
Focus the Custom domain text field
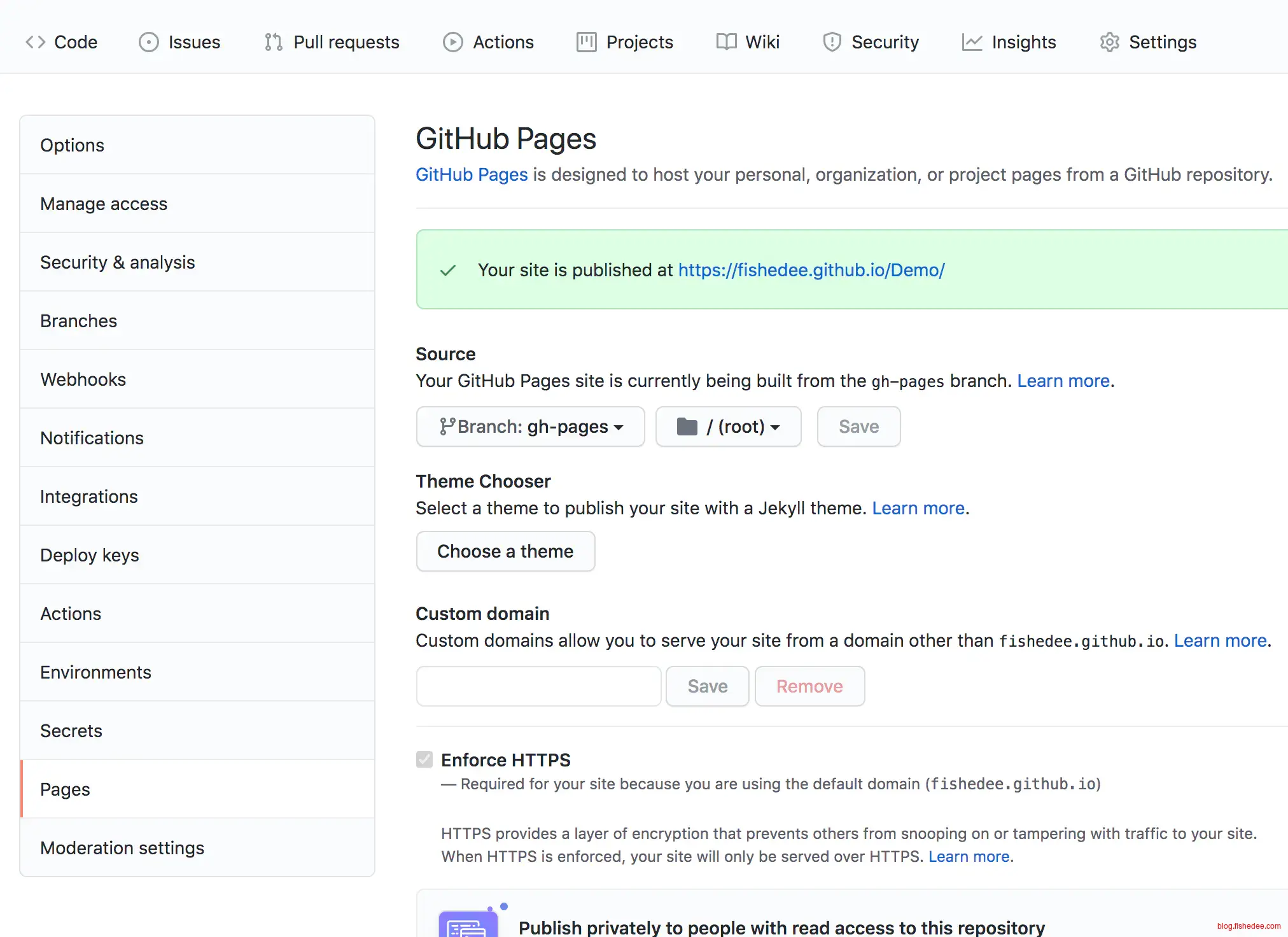(538, 686)
